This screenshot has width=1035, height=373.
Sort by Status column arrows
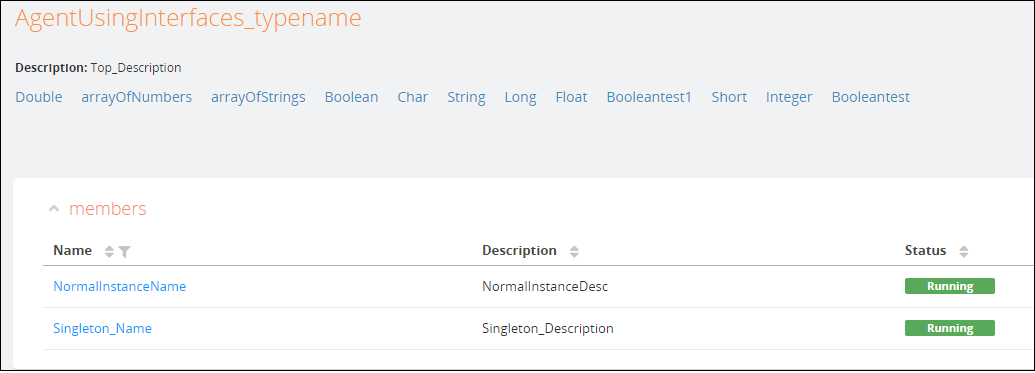tap(964, 252)
